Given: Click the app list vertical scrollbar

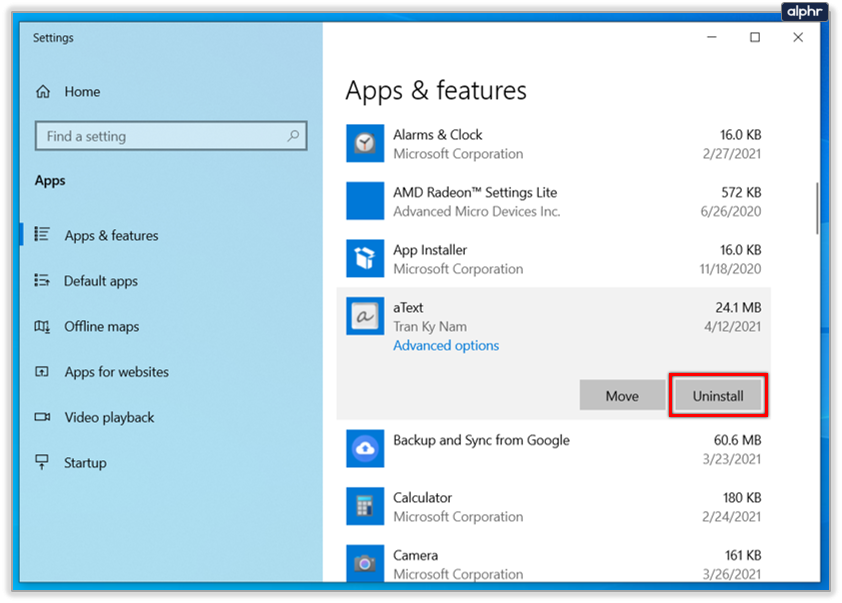Looking at the screenshot, I should click(817, 208).
